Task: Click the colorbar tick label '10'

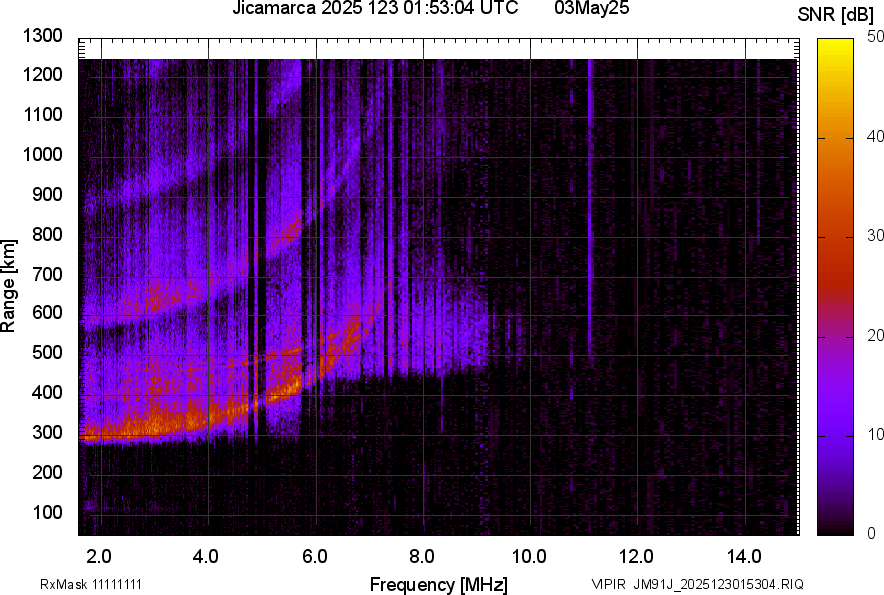Action: pos(875,435)
